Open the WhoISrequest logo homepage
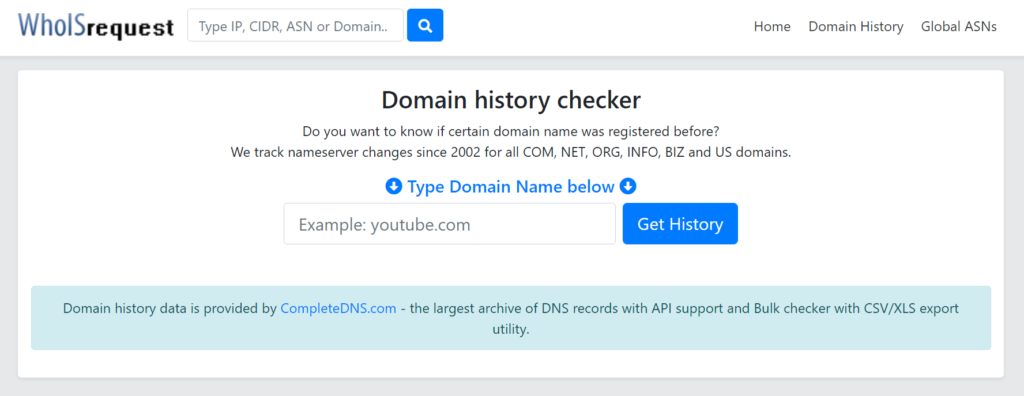Screen dimensions: 1024x396 pyautogui.click(x=96, y=26)
